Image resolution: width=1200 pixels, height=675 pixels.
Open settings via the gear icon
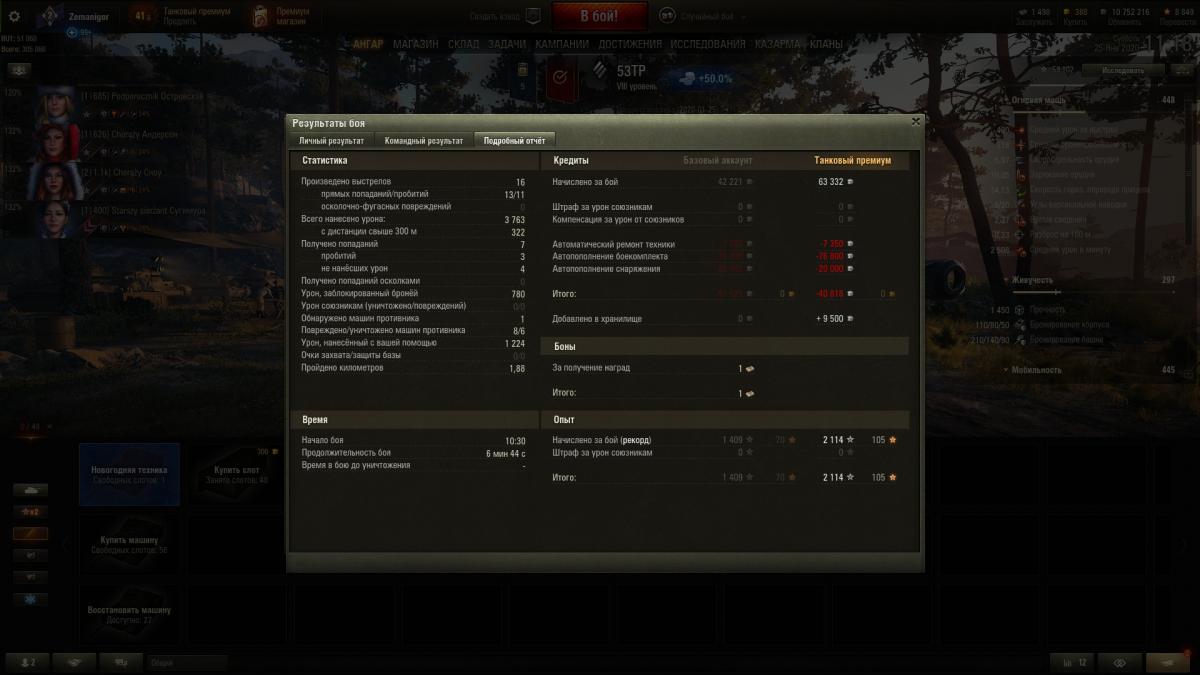point(14,16)
